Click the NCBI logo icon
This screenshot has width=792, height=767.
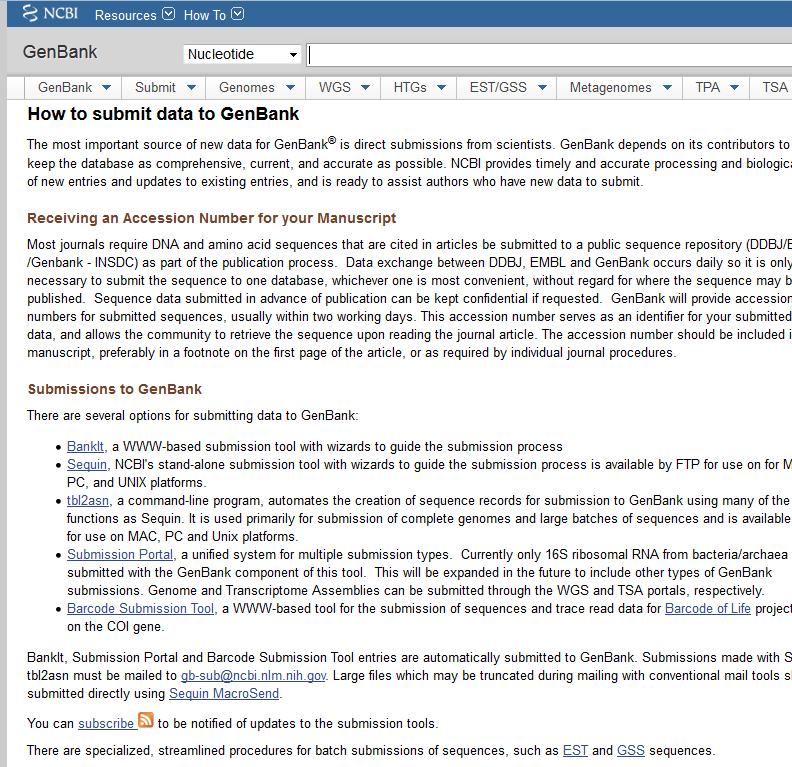coord(30,13)
